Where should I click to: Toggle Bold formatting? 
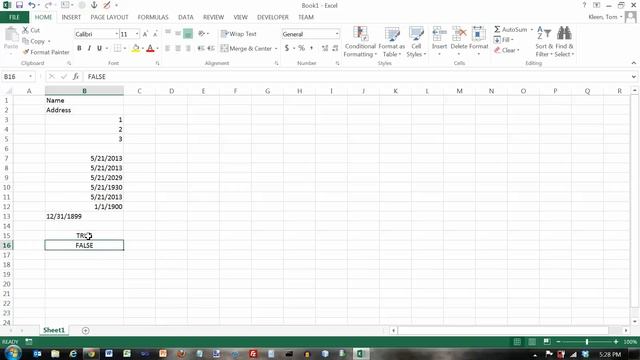coord(79,48)
